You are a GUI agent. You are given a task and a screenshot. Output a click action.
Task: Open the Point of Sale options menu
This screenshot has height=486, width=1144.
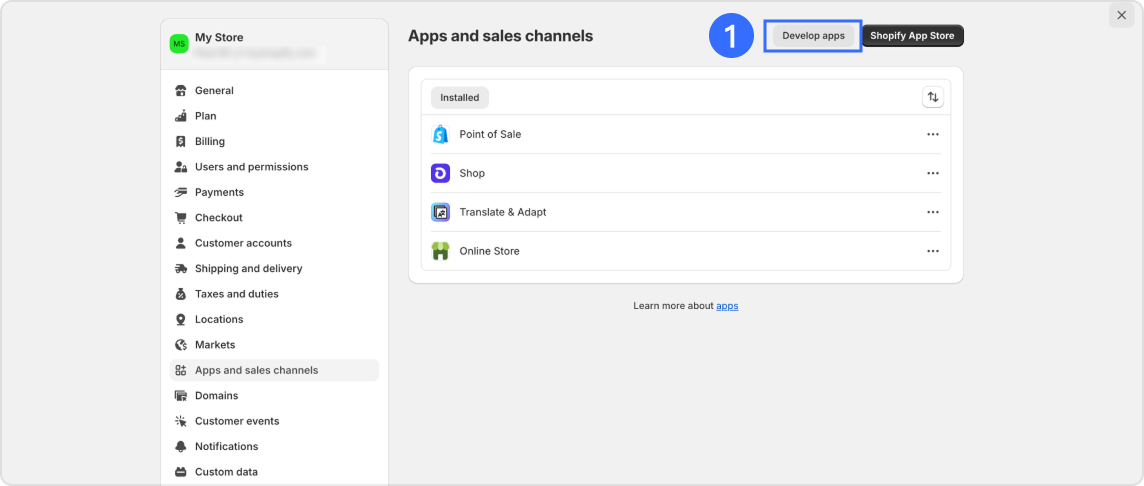pyautogui.click(x=932, y=134)
